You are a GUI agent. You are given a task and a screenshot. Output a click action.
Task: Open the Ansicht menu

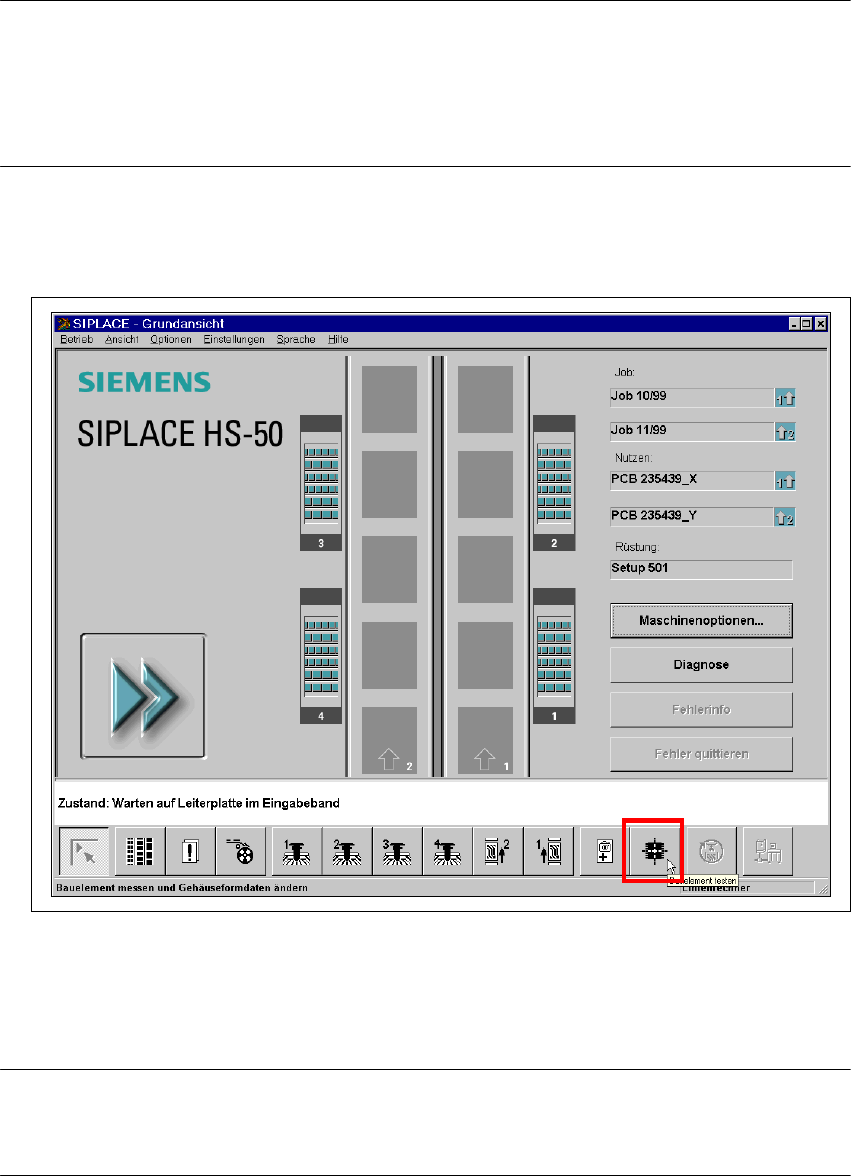(x=121, y=340)
